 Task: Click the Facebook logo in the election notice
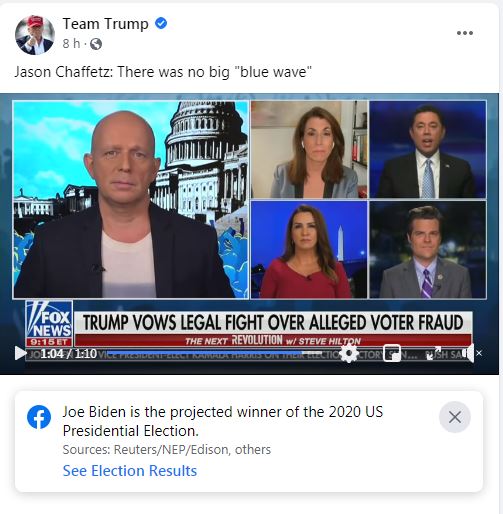point(39,417)
